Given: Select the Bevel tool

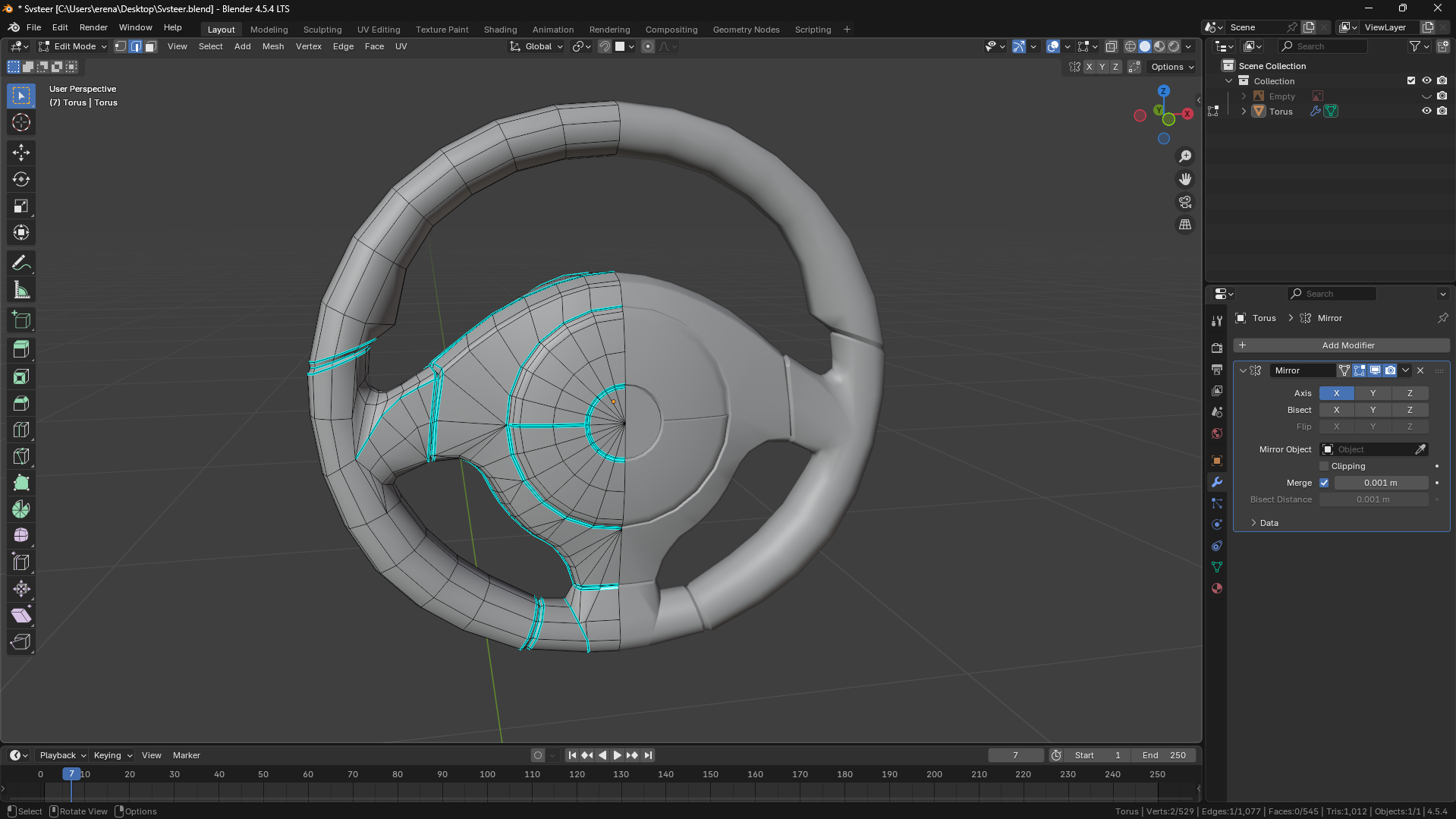Looking at the screenshot, I should click(21, 403).
